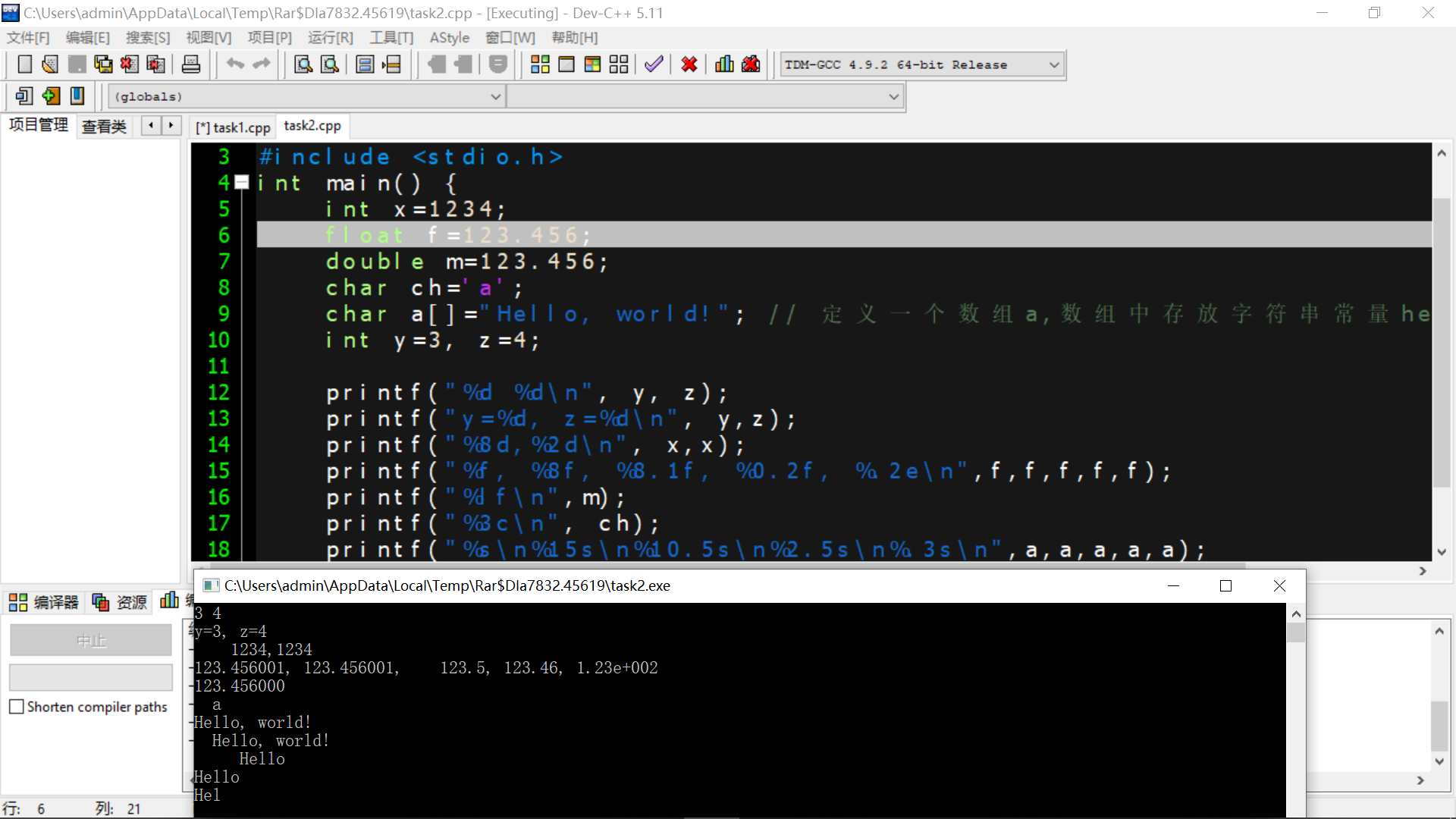The width and height of the screenshot is (1456, 819).
Task: Click the New file toolbar icon
Action: tap(25, 64)
